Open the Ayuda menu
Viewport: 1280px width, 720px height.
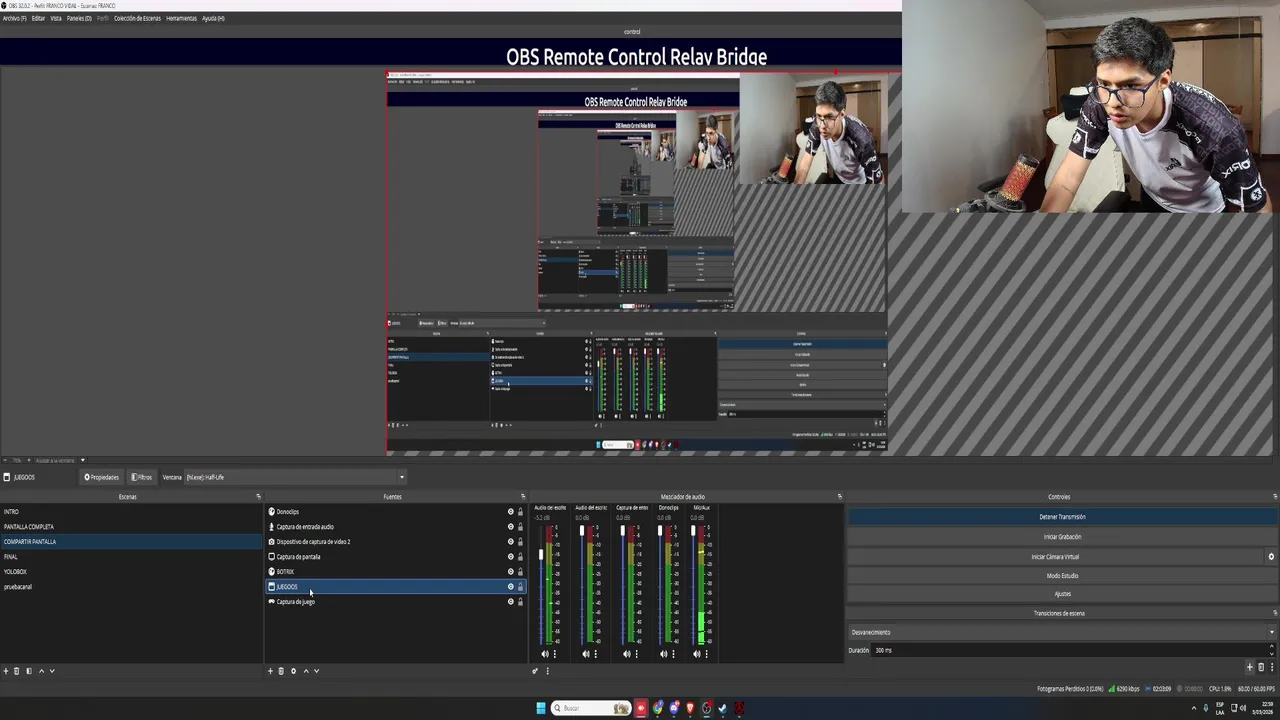tap(213, 18)
